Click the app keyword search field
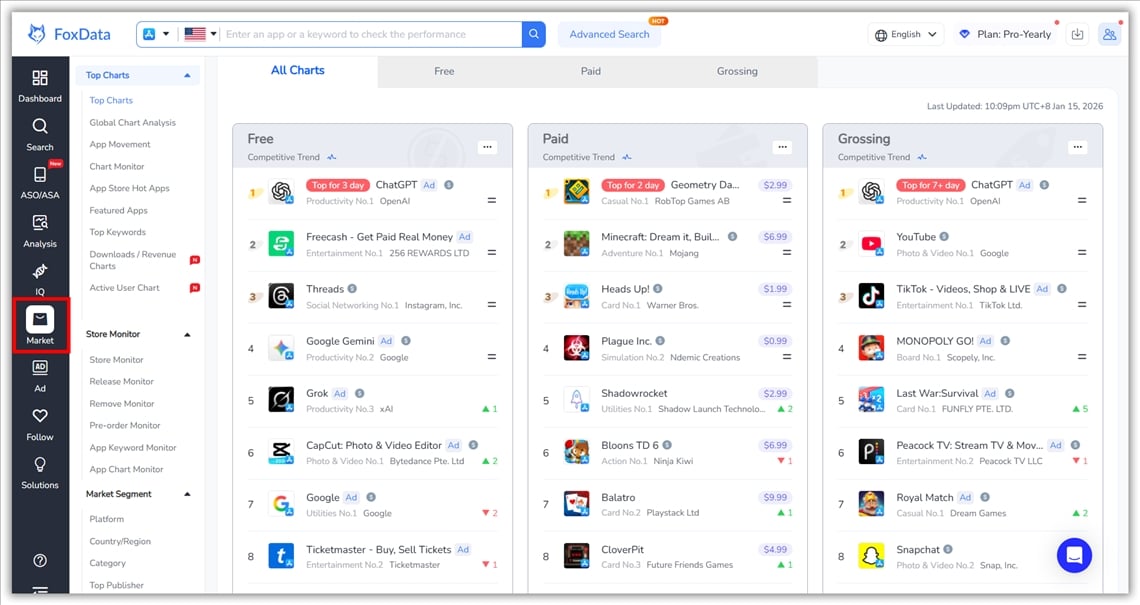This screenshot has width=1140, height=605. [x=350, y=33]
